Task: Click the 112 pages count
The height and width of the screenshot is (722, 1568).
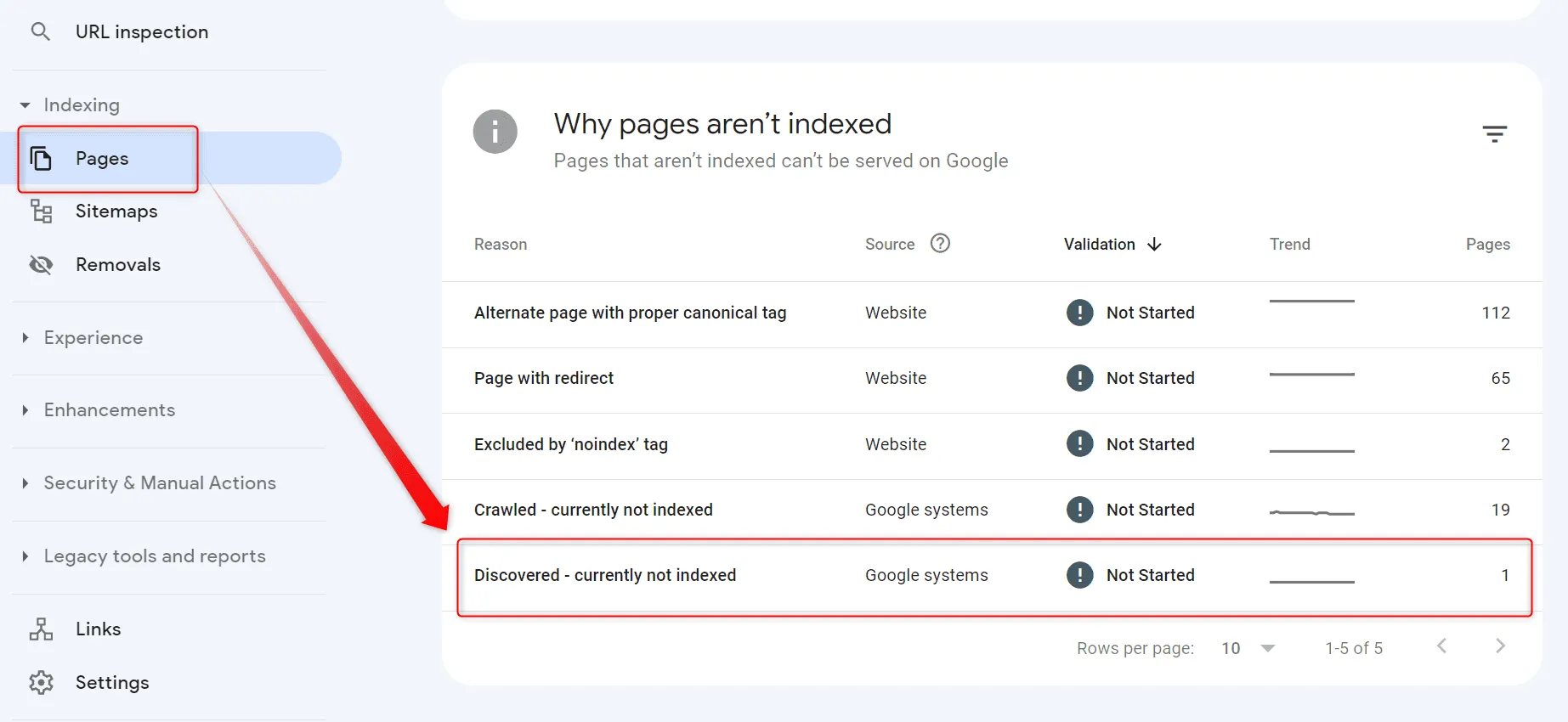Action: (1496, 313)
